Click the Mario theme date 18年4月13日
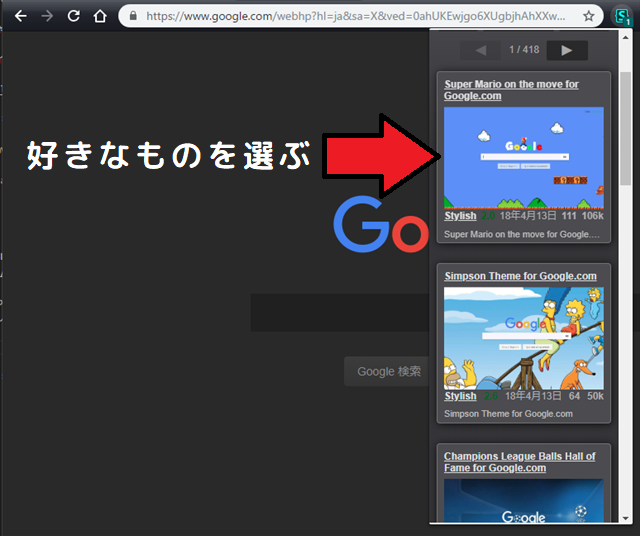 click(528, 216)
